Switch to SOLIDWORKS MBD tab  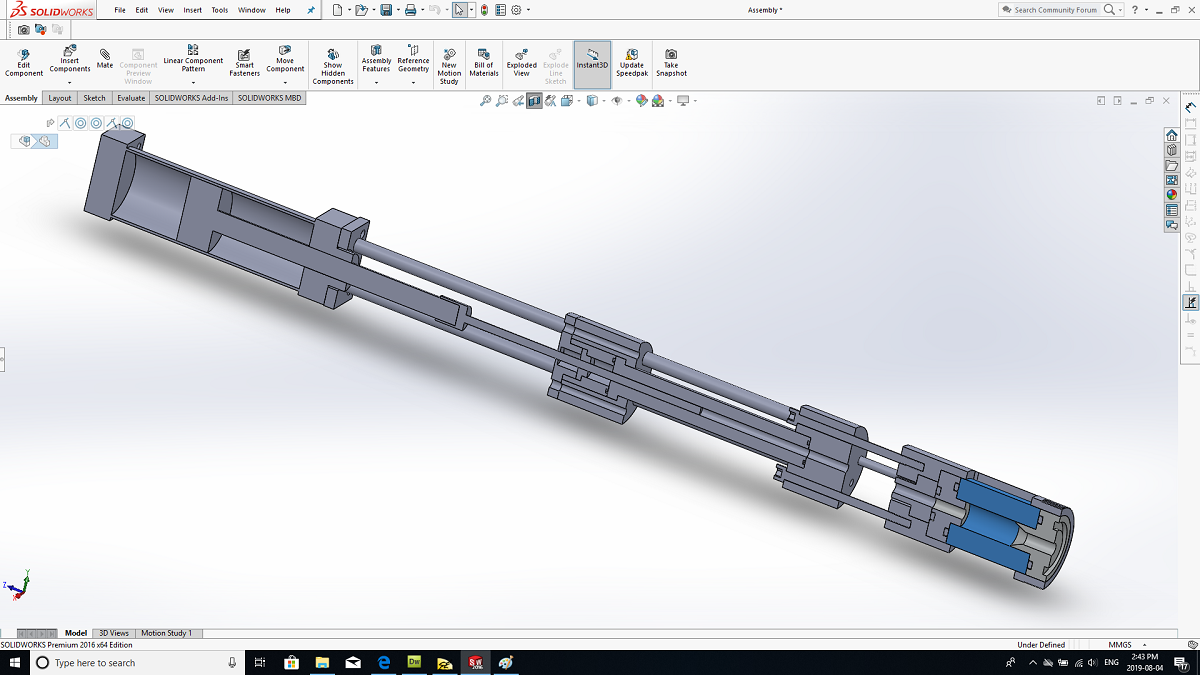coord(269,98)
